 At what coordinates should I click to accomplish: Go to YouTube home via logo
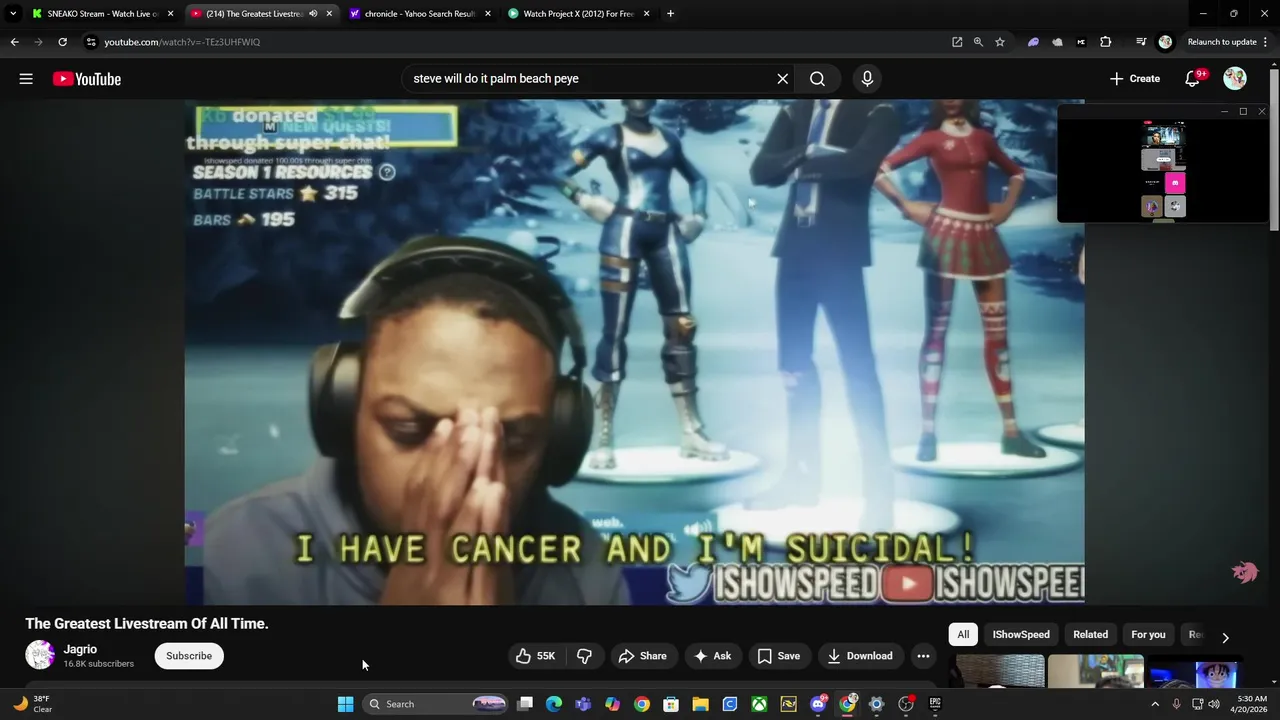[87, 79]
